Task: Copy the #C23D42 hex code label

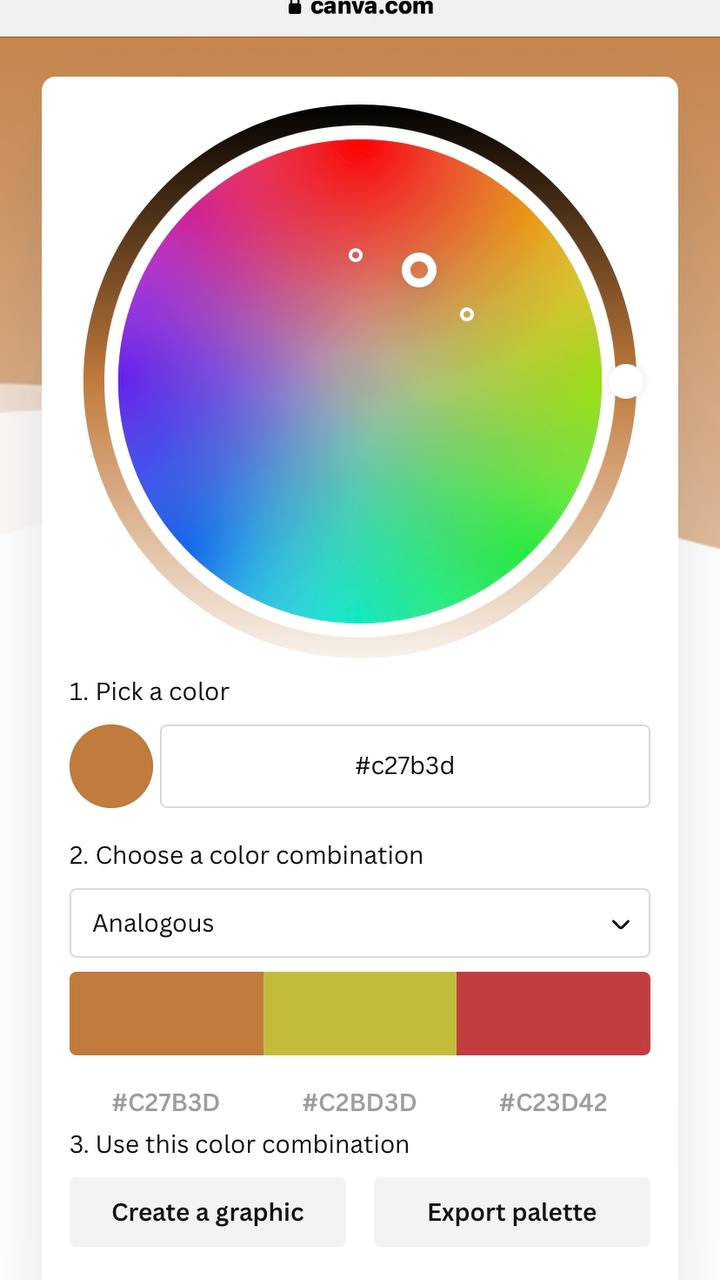Action: point(554,1103)
